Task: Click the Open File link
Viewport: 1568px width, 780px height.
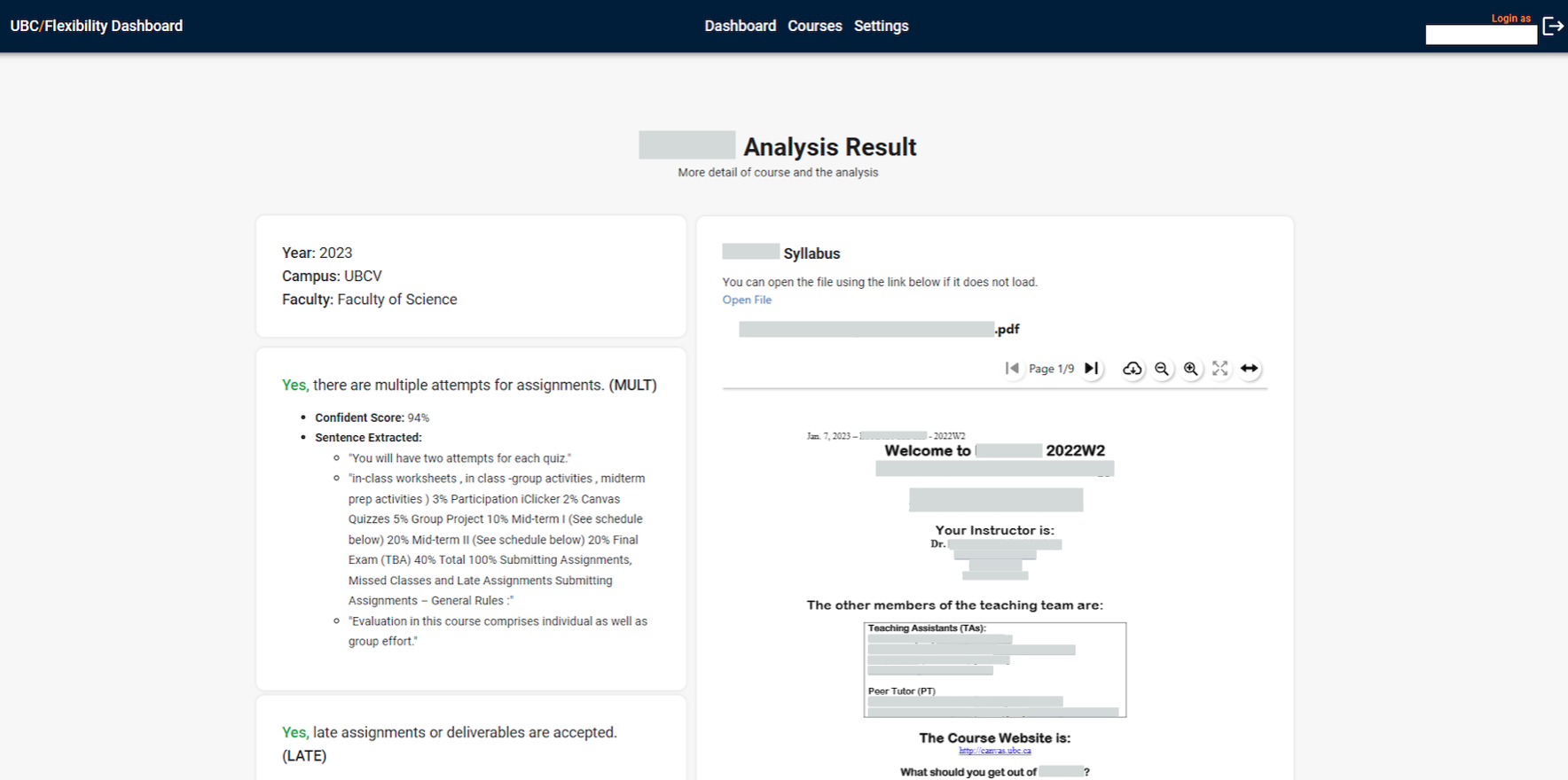Action: [x=747, y=300]
